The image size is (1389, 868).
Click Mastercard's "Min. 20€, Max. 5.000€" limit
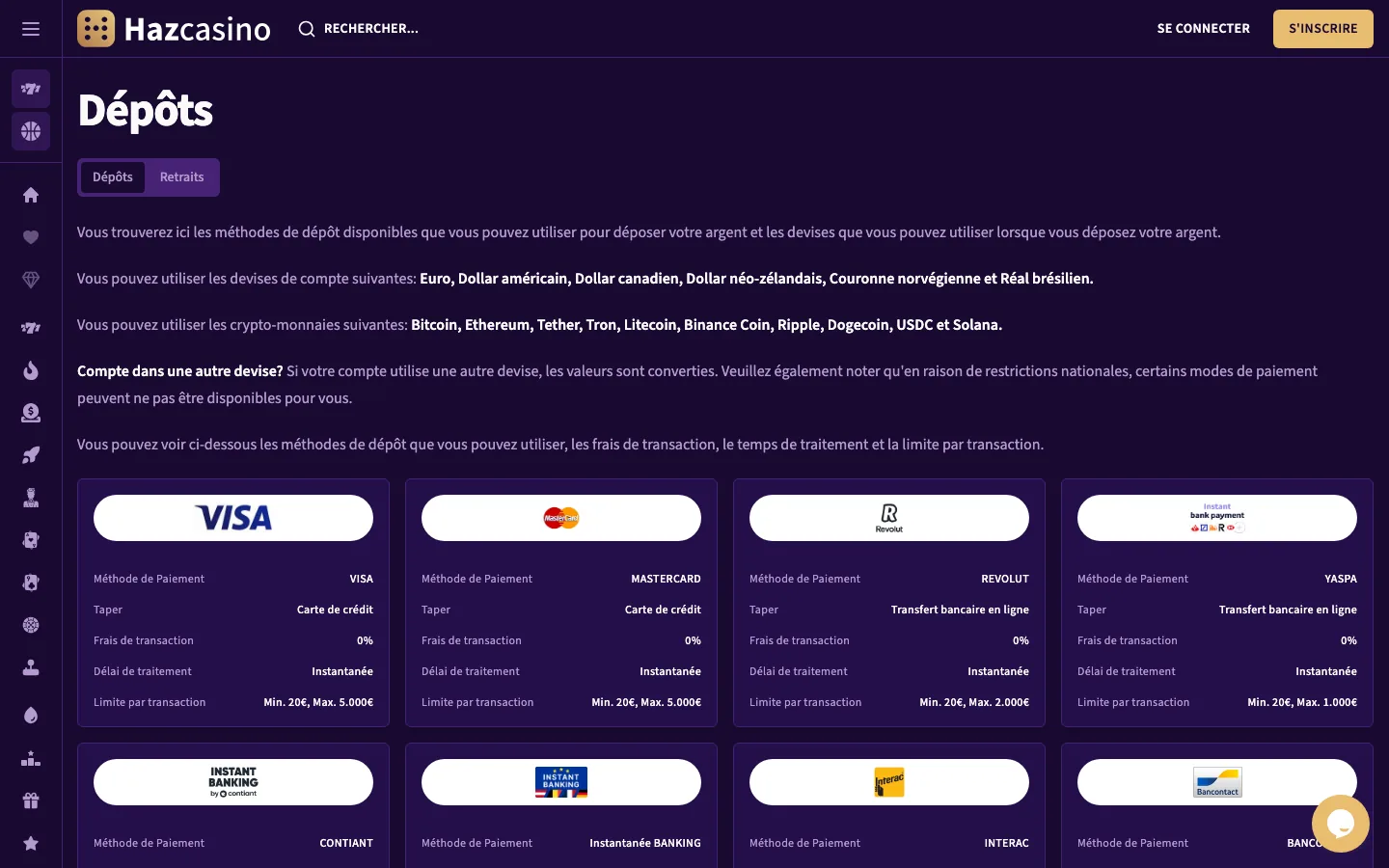646,702
